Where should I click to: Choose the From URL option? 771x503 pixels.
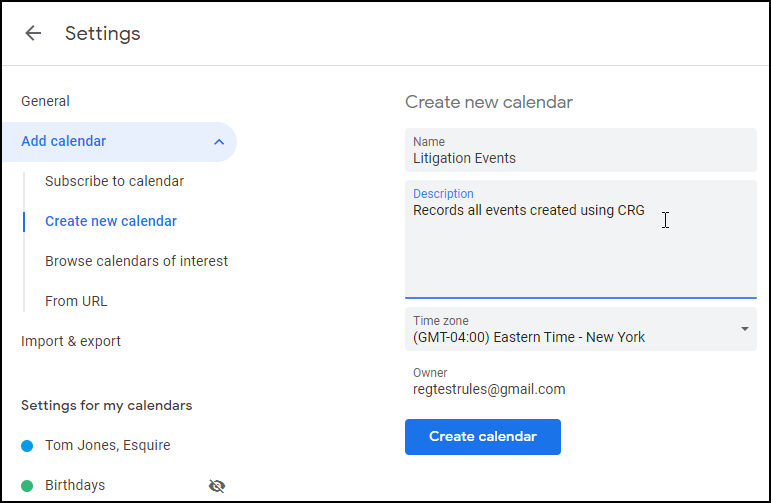76,301
